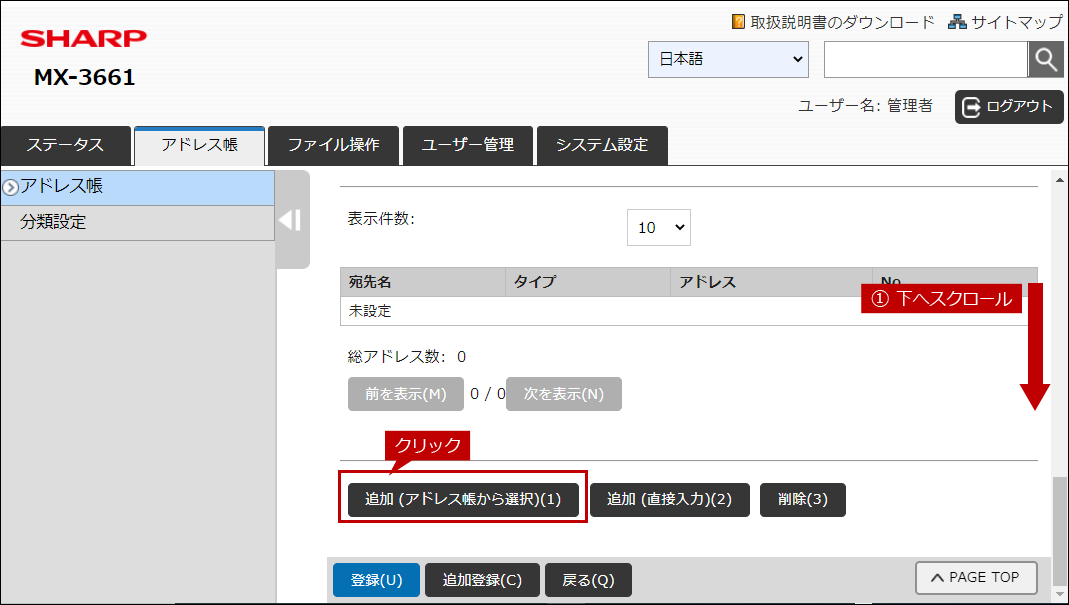
Task: Click the MX-3661 model name
Action: click(x=85, y=77)
